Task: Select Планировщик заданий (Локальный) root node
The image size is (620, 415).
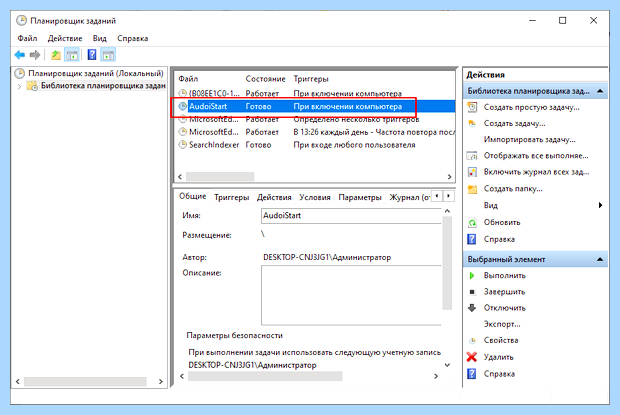Action: click(96, 73)
